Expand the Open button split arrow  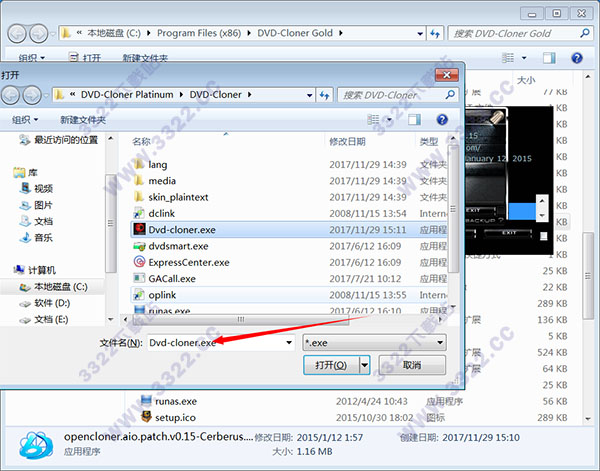pyautogui.click(x=365, y=365)
